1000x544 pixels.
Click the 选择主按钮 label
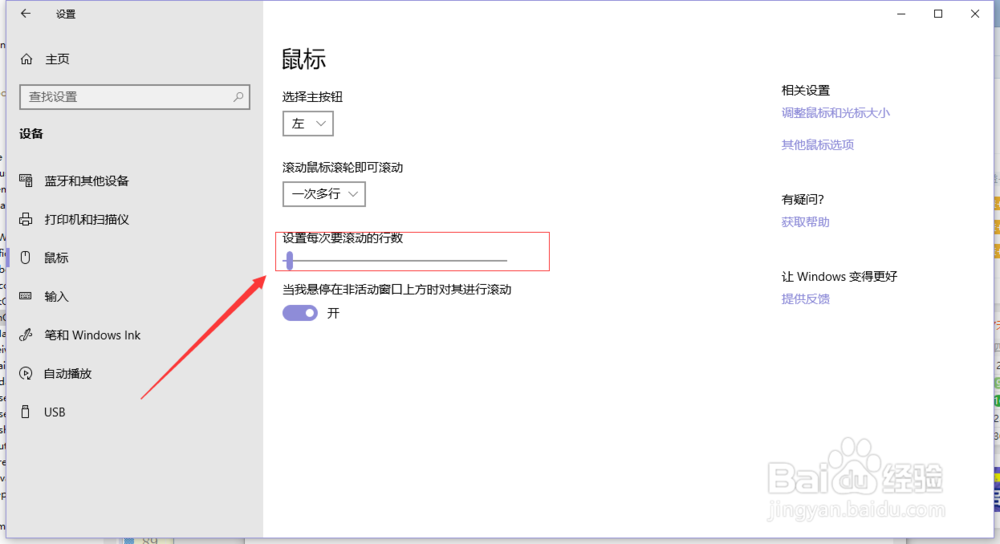click(312, 97)
